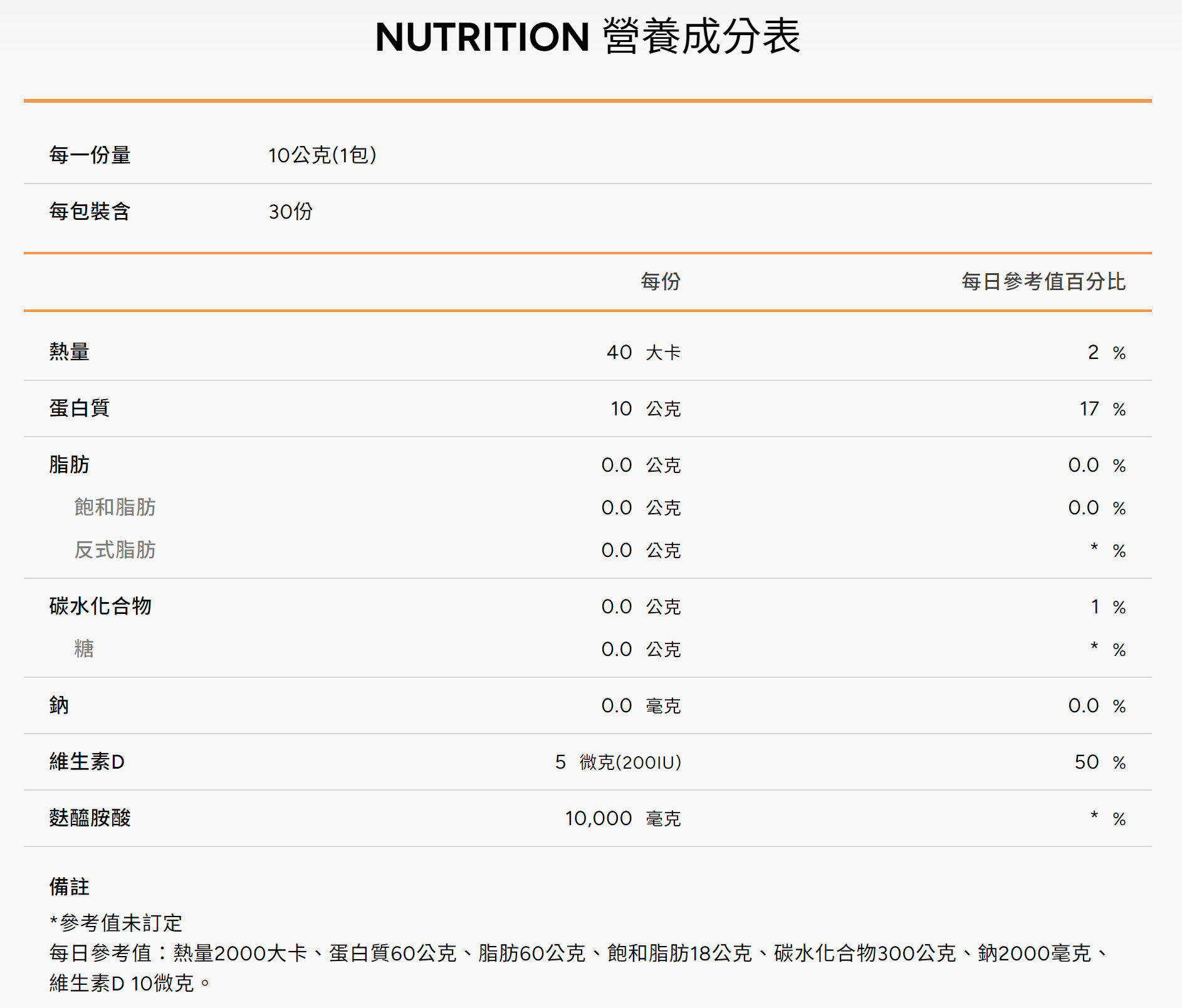Click the 'NUTRITION 營養成分表' heading
Screen dimensions: 1182x1008
(588, 36)
